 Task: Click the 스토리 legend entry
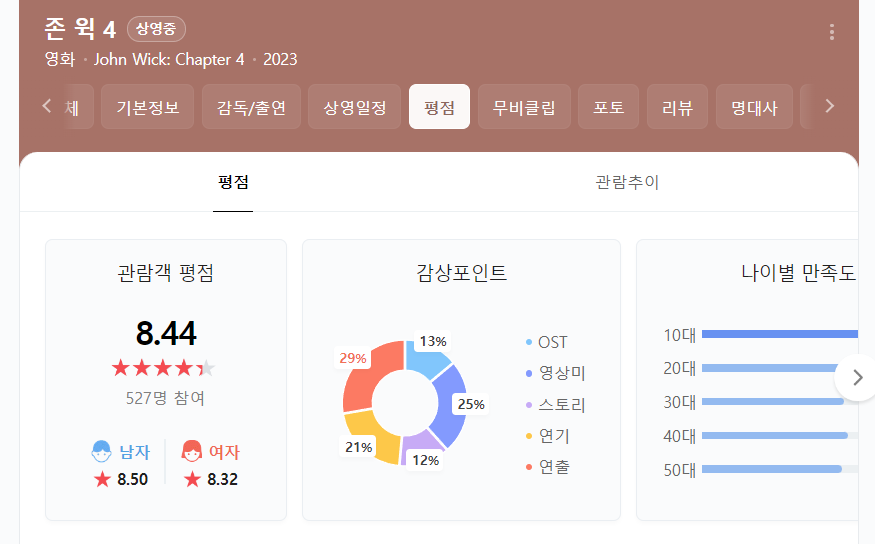tap(555, 405)
